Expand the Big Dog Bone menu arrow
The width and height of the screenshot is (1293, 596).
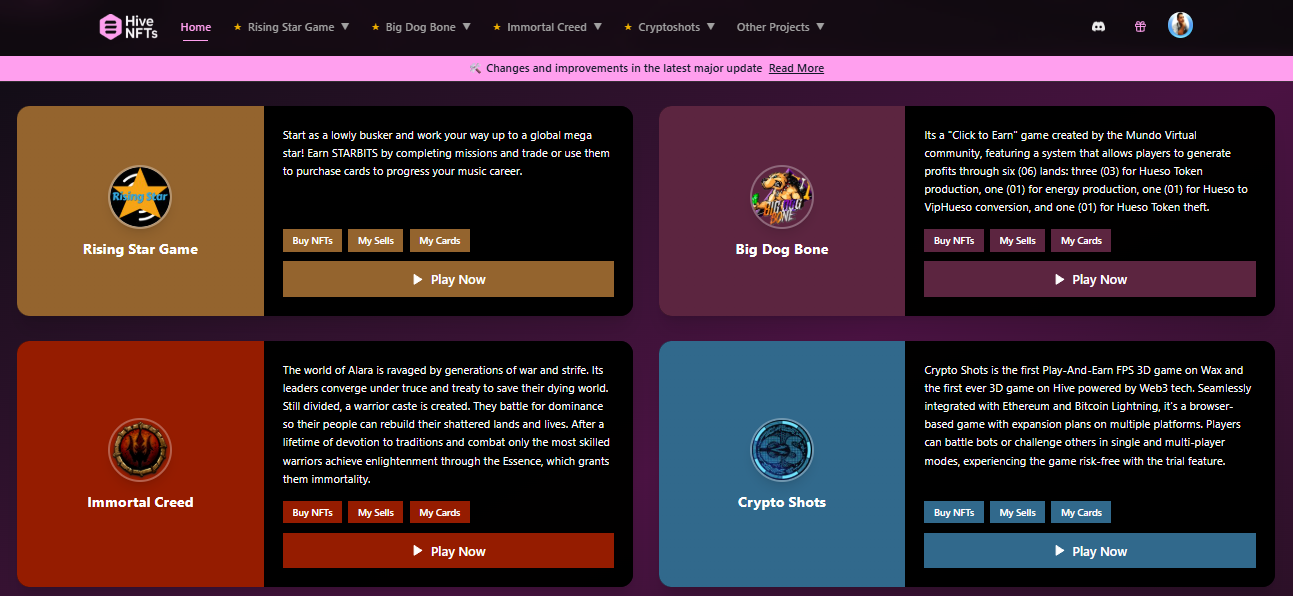(467, 27)
